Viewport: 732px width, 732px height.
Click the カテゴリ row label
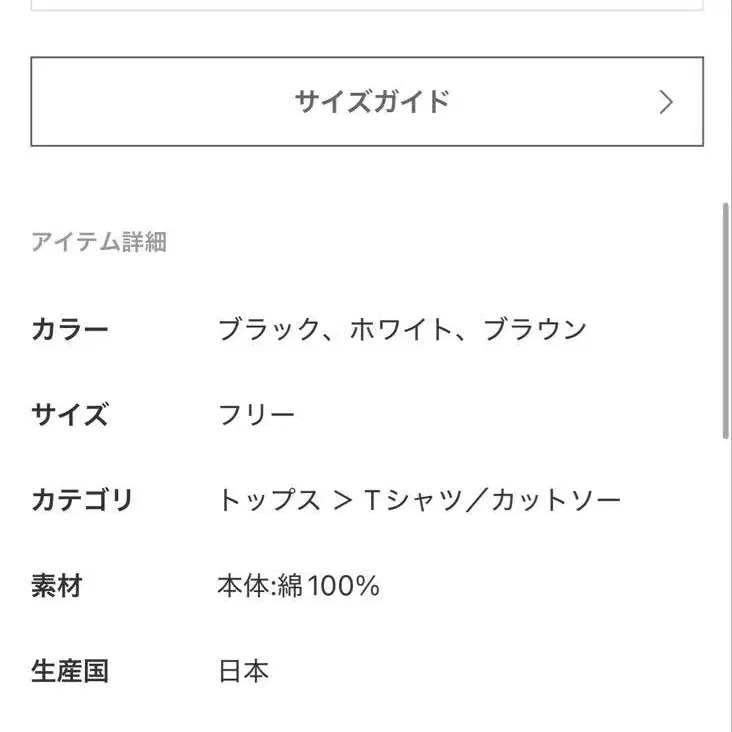tap(82, 500)
